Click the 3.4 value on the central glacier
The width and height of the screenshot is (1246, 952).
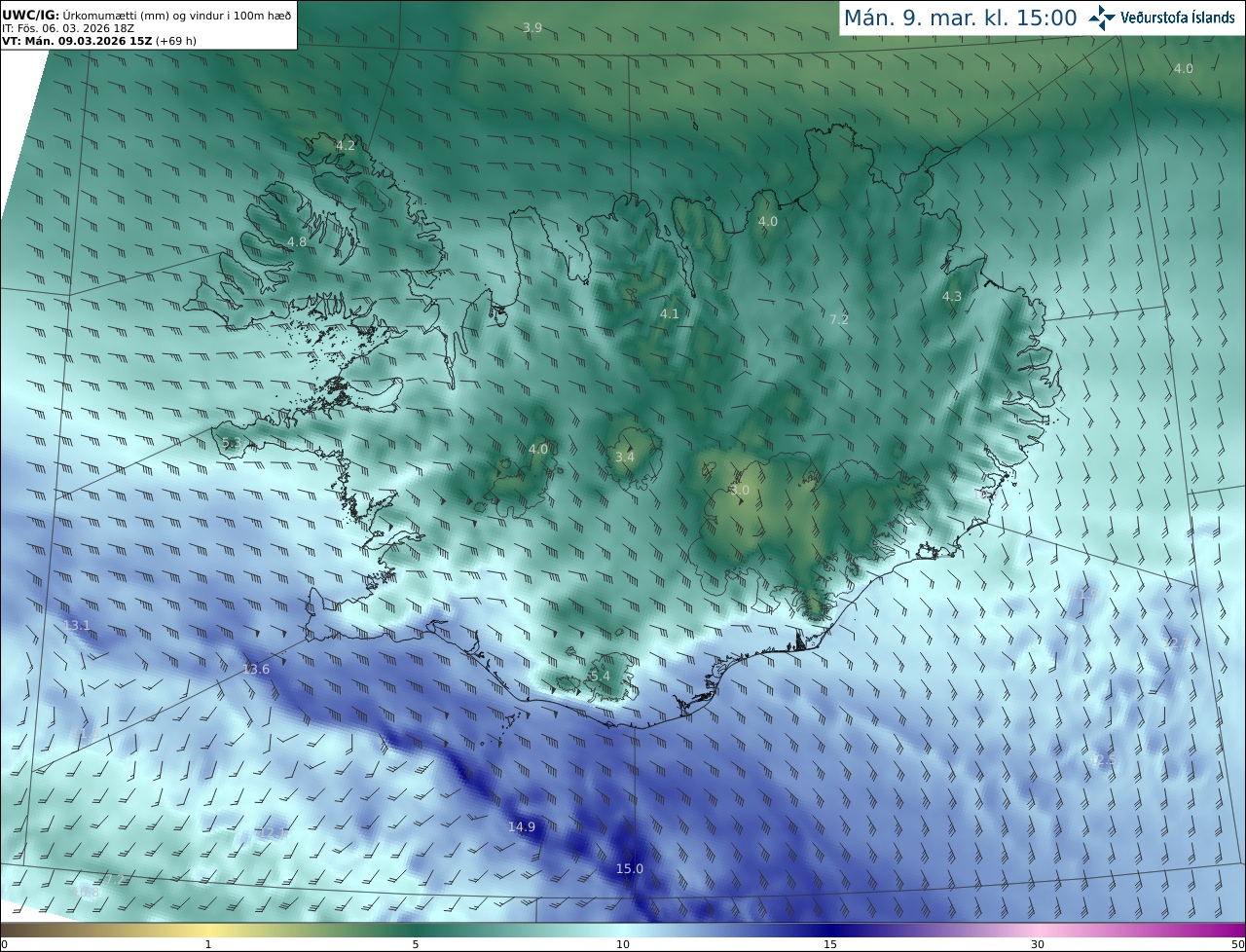(x=625, y=457)
